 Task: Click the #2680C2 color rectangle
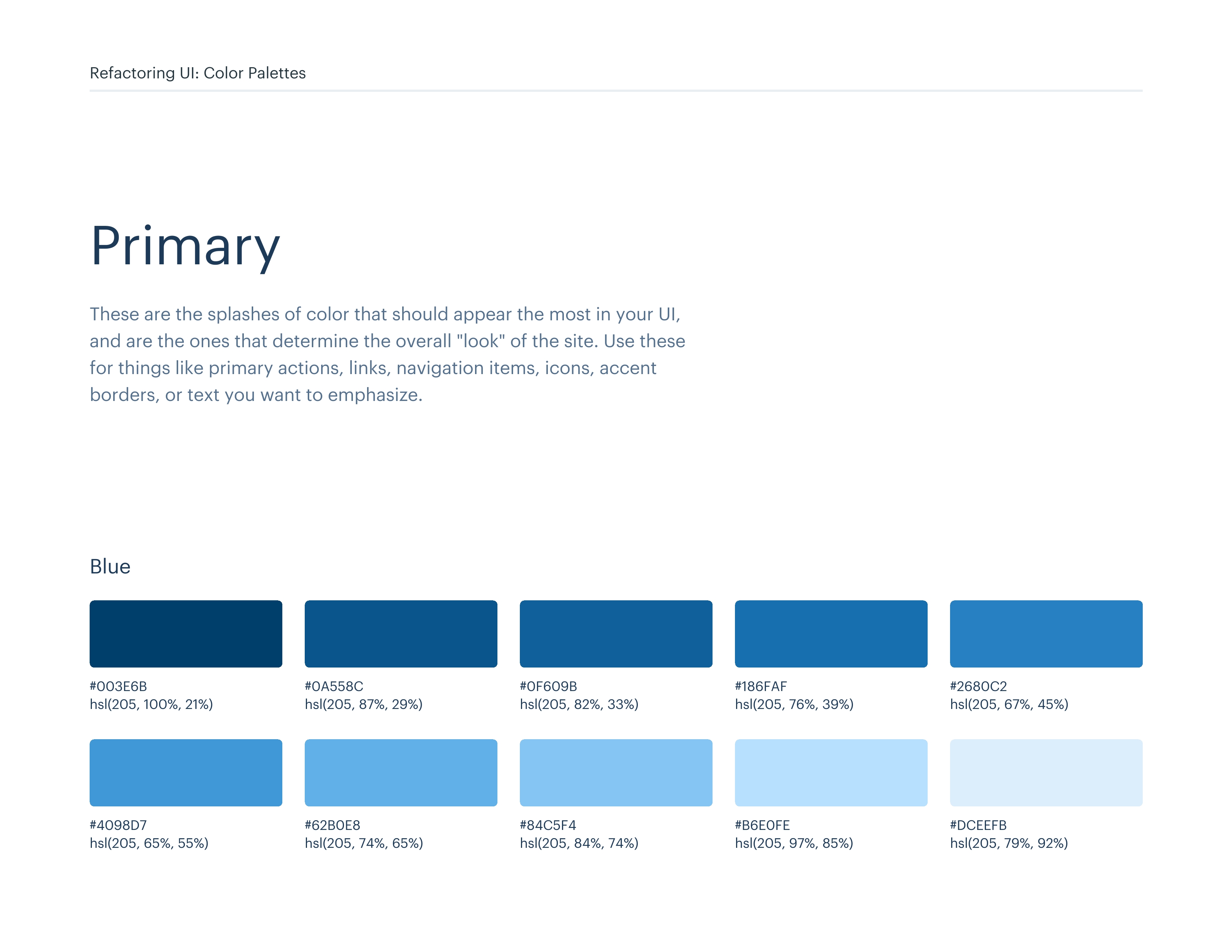1046,633
